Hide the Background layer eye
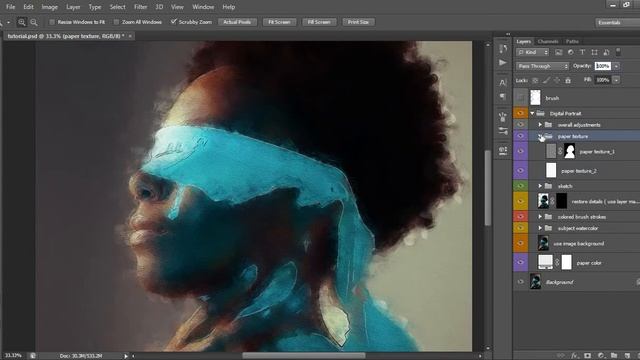 pyautogui.click(x=520, y=282)
